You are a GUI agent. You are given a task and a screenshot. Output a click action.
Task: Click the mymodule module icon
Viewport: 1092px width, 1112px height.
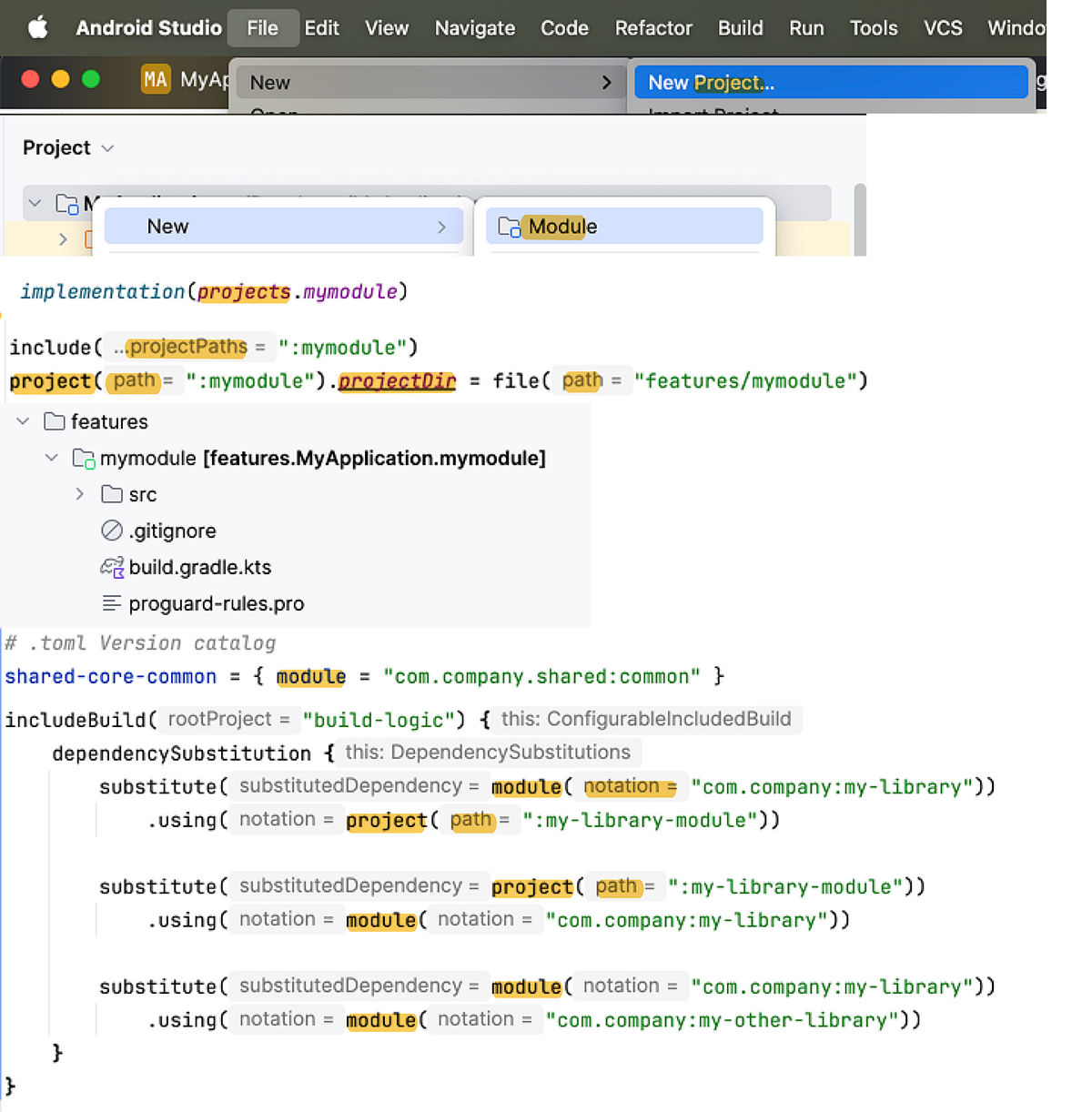(x=83, y=458)
